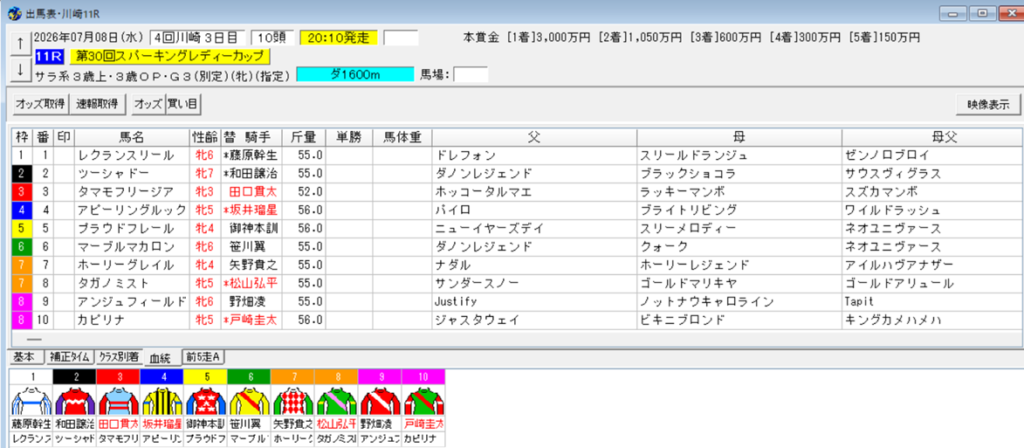Click the red frame 3 color cell
This screenshot has height=448, width=1024.
pyautogui.click(x=22, y=192)
